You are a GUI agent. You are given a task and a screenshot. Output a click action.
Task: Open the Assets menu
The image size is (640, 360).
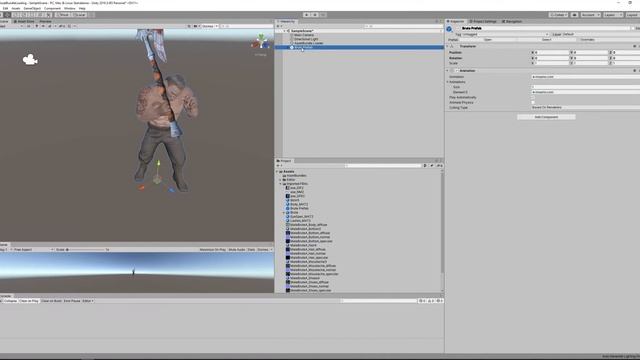[x=16, y=8]
